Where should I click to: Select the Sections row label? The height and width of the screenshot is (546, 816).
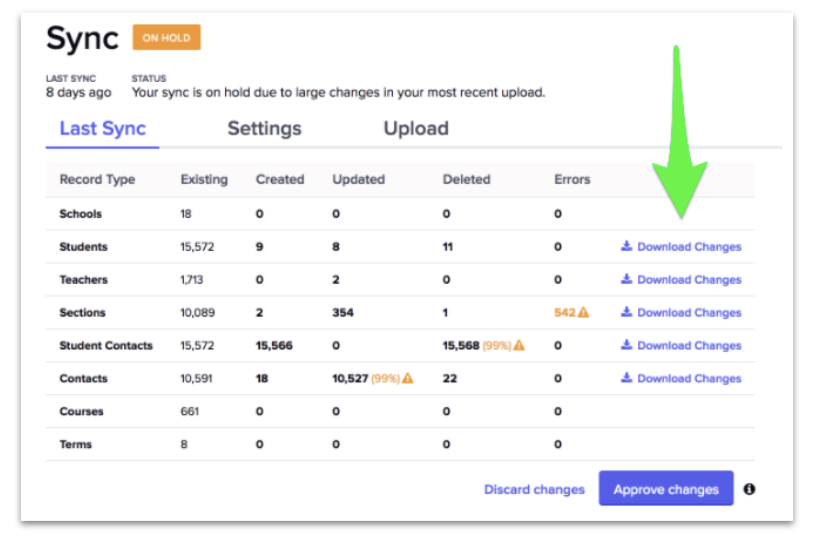[82, 312]
